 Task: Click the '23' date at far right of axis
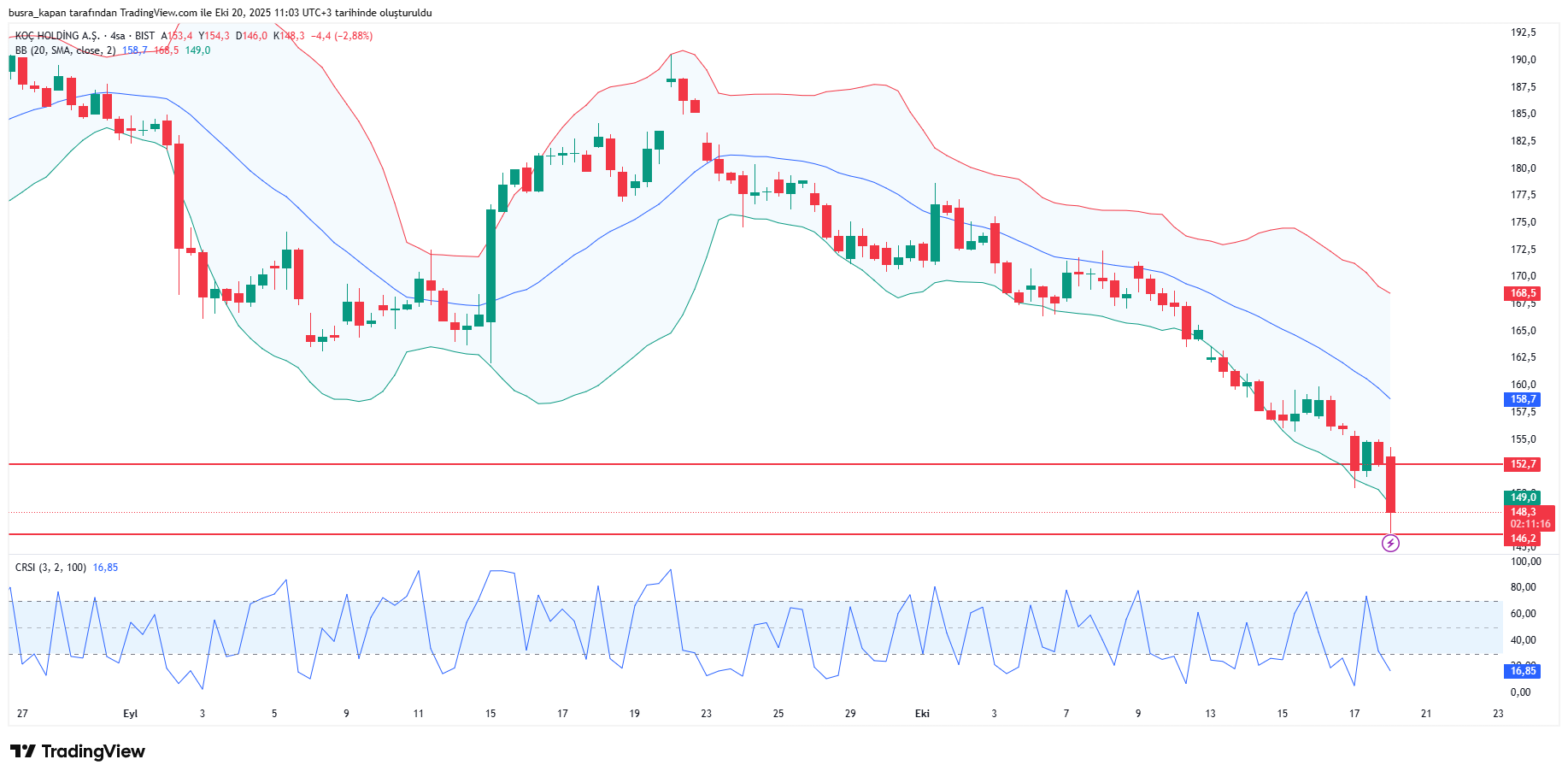pos(1498,714)
